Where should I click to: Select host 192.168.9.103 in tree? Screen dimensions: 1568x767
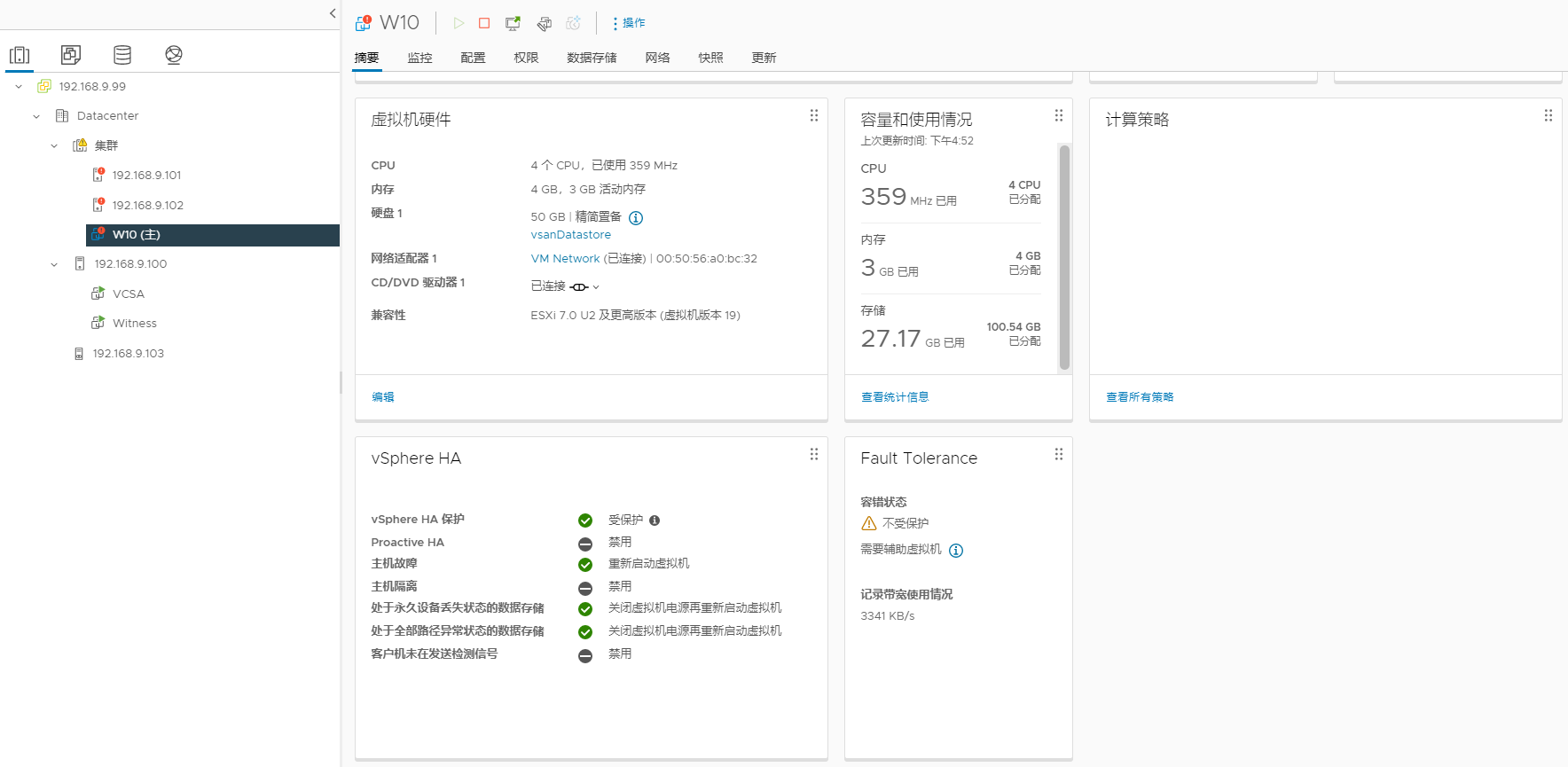(128, 354)
